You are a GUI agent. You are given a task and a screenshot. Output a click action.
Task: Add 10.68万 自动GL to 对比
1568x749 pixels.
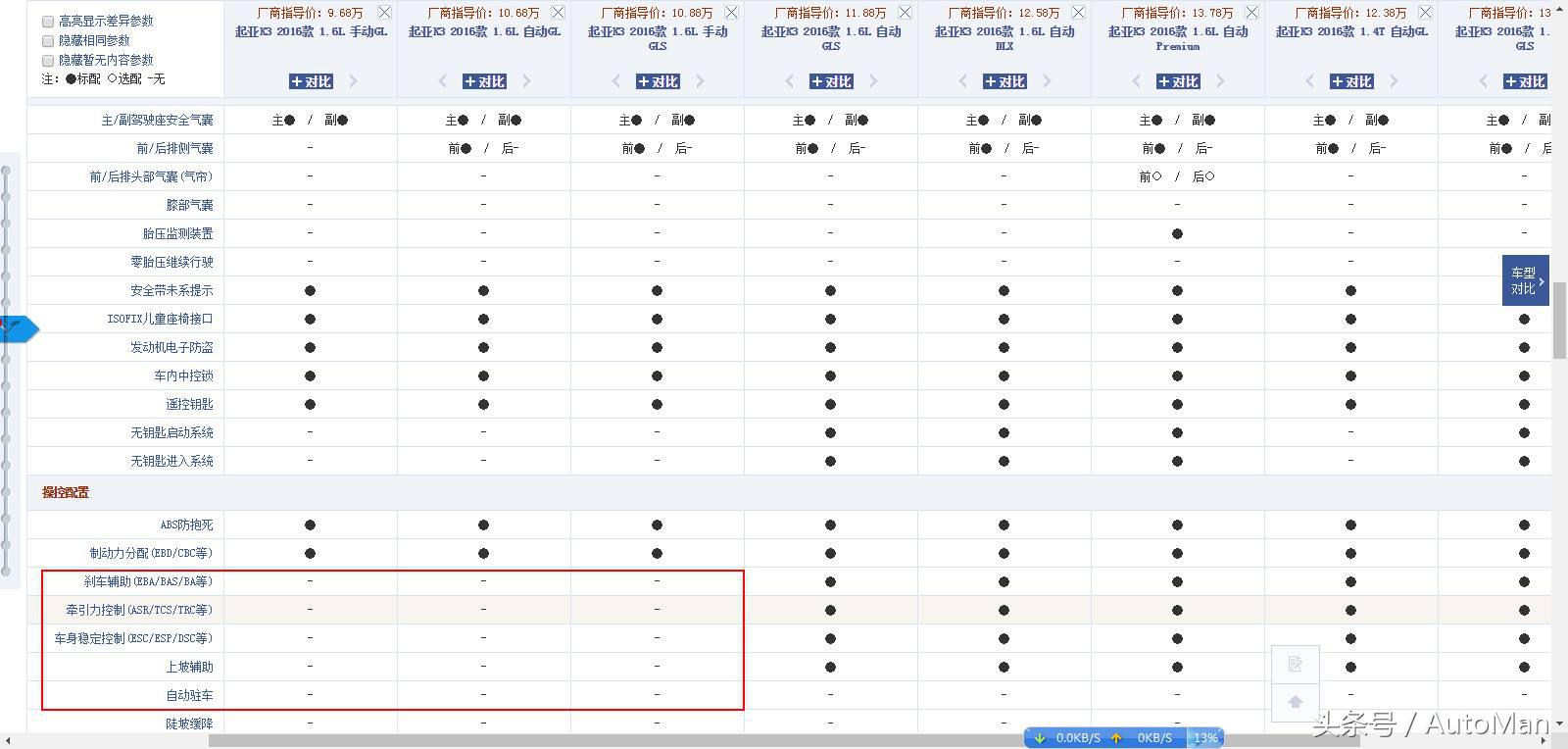point(484,81)
